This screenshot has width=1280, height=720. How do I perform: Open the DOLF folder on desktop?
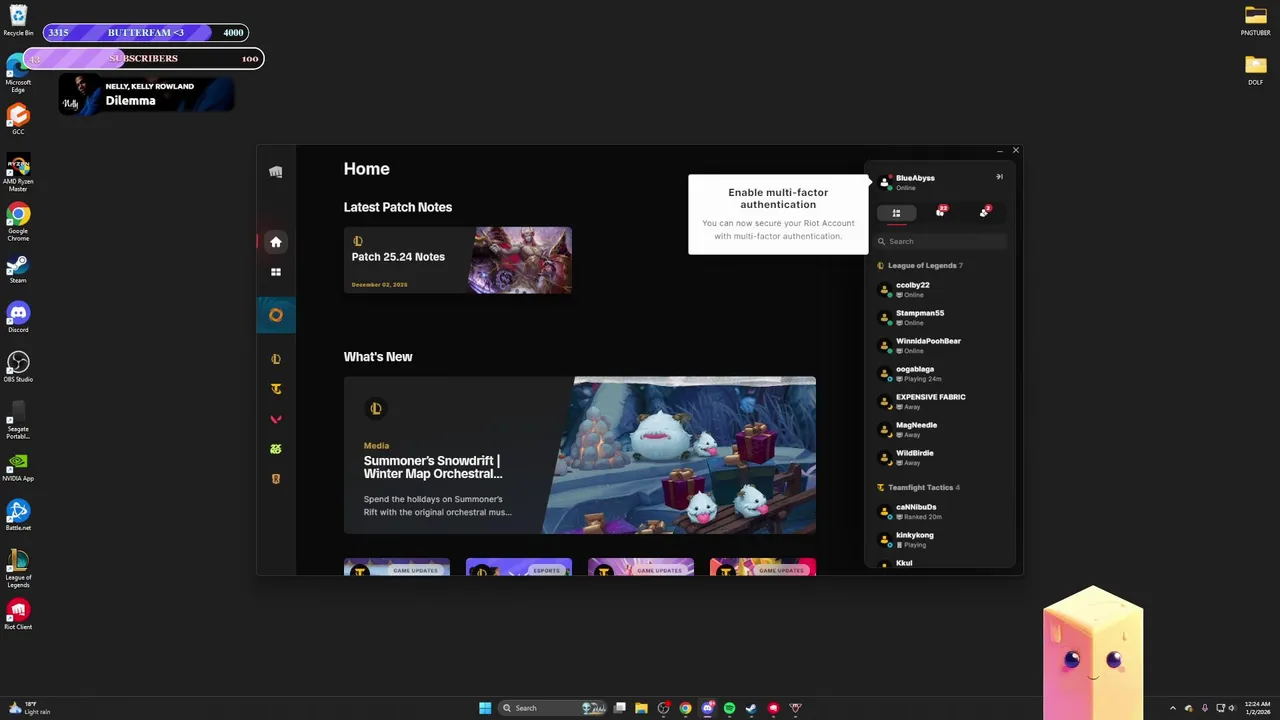point(1256,70)
